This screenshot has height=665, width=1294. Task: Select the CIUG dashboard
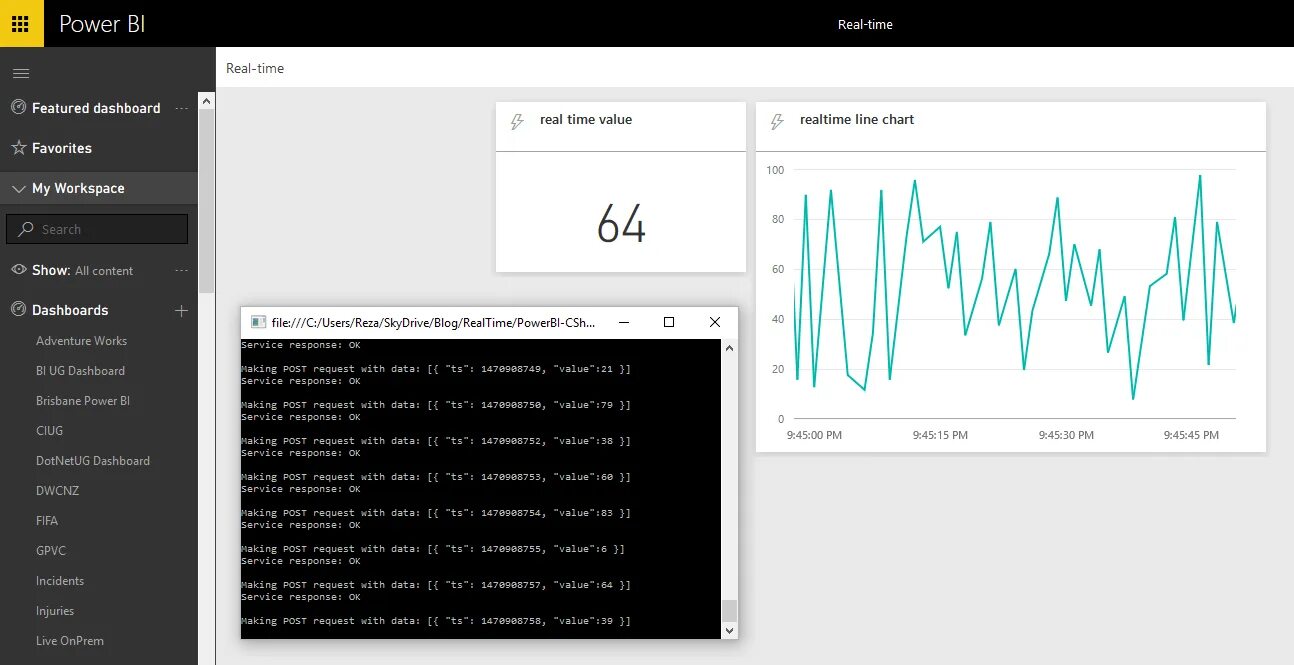coord(49,431)
